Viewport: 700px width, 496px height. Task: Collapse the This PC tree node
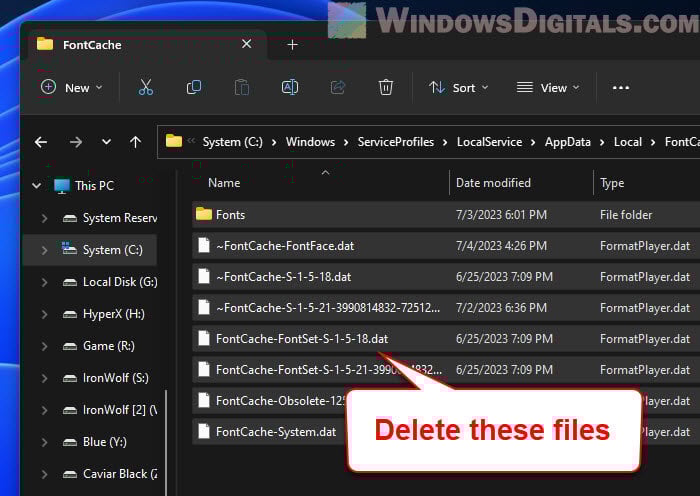pyautogui.click(x=37, y=185)
